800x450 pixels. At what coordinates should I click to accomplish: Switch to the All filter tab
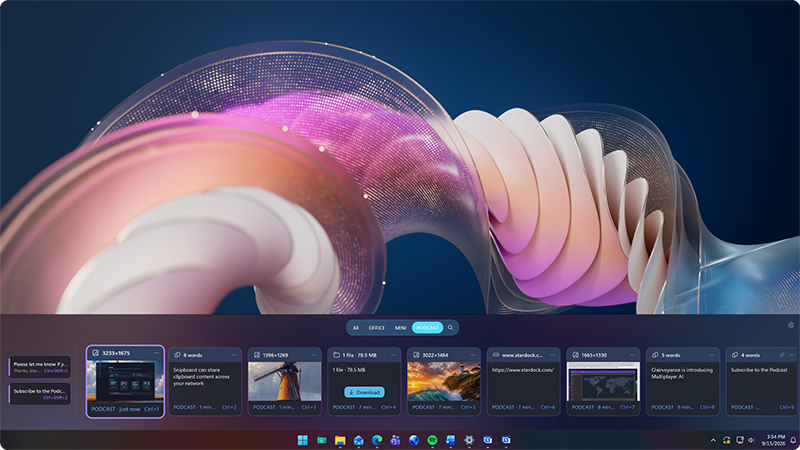coord(356,328)
